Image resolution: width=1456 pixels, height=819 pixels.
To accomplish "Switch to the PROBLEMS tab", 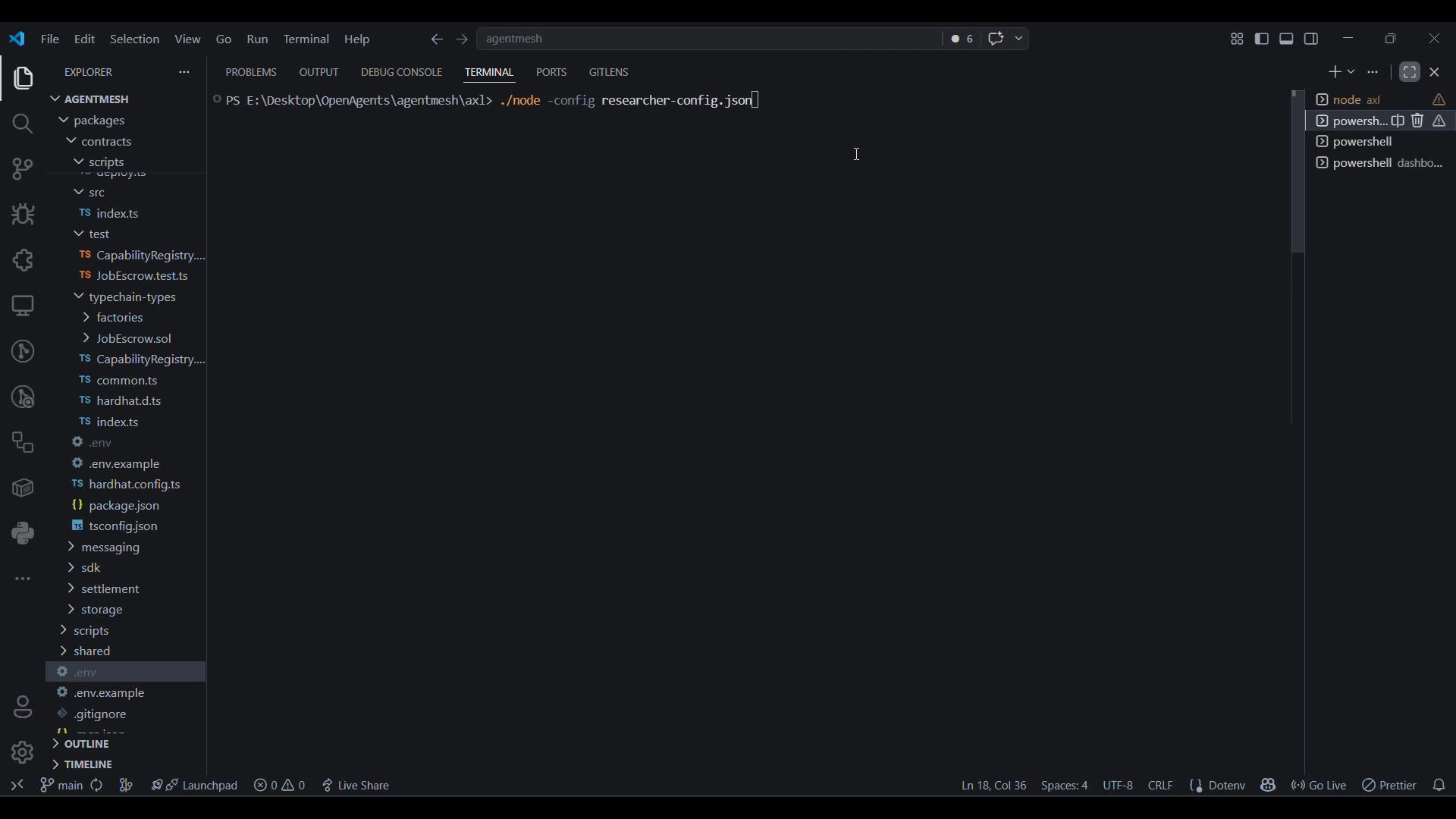I will [x=251, y=72].
